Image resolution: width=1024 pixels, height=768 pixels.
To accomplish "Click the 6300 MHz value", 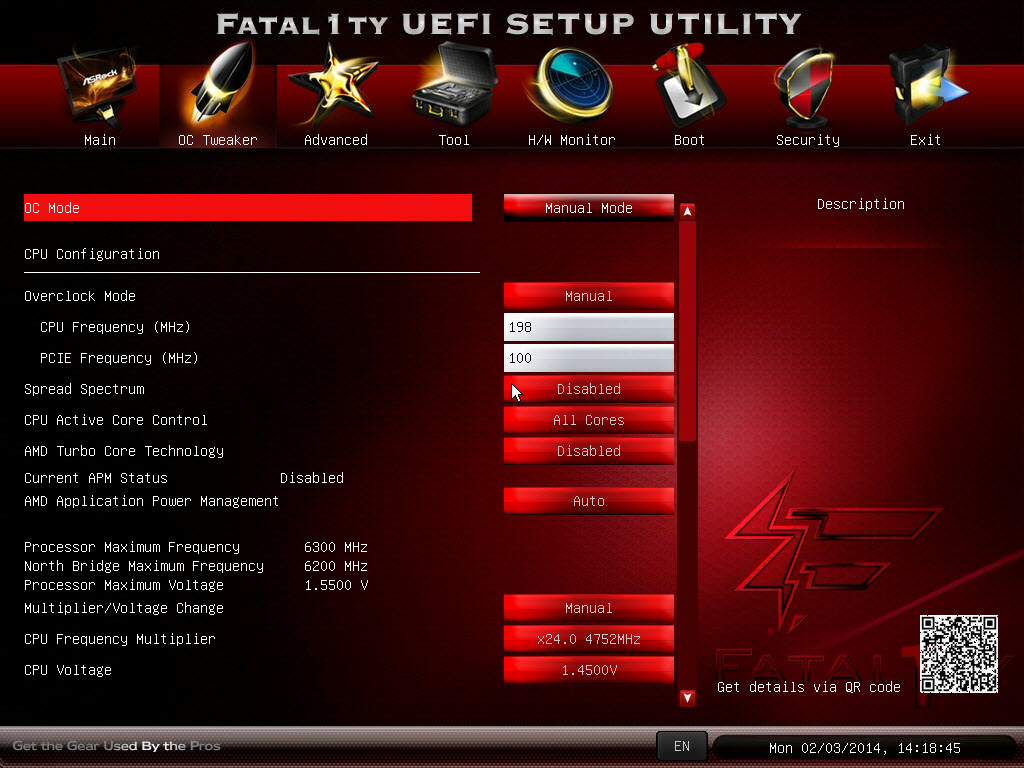I will click(336, 547).
